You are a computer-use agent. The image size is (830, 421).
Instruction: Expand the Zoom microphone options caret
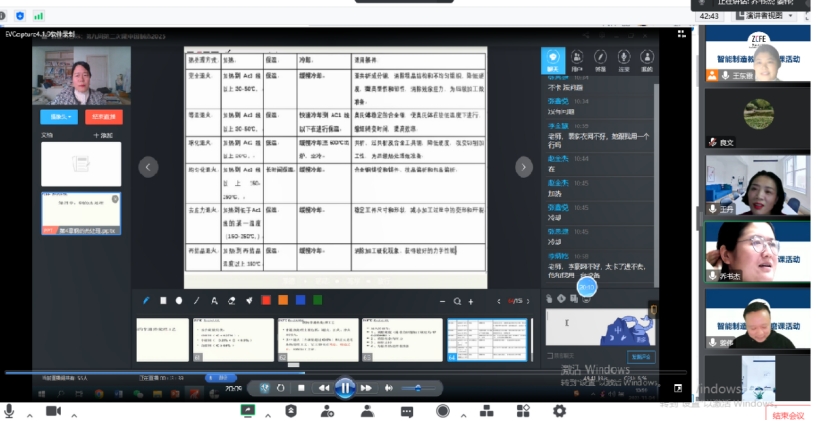30,416
